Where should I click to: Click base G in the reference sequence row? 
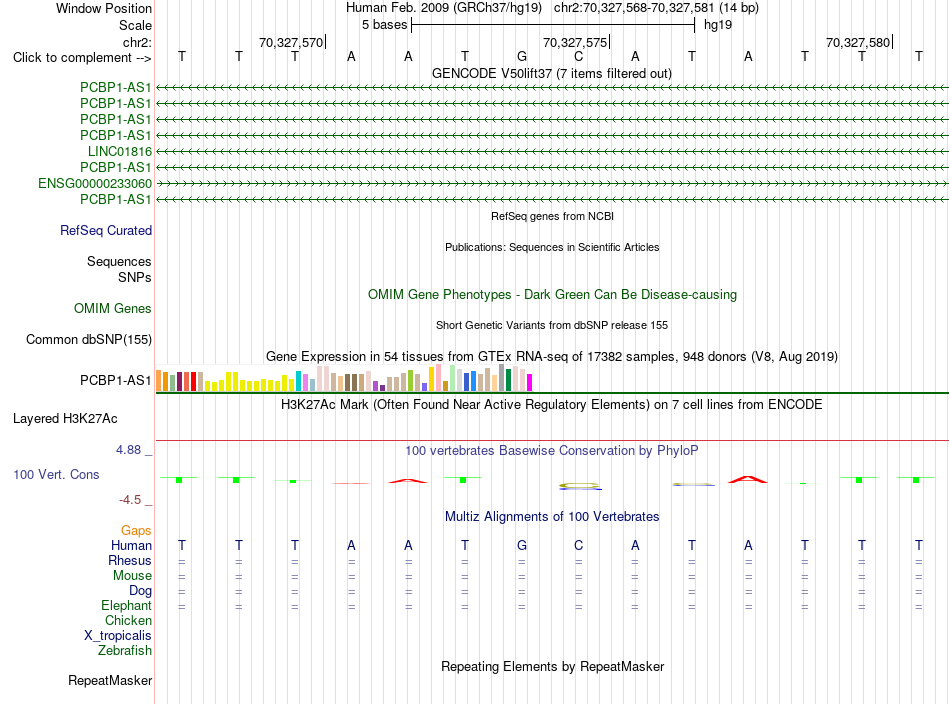[522, 56]
